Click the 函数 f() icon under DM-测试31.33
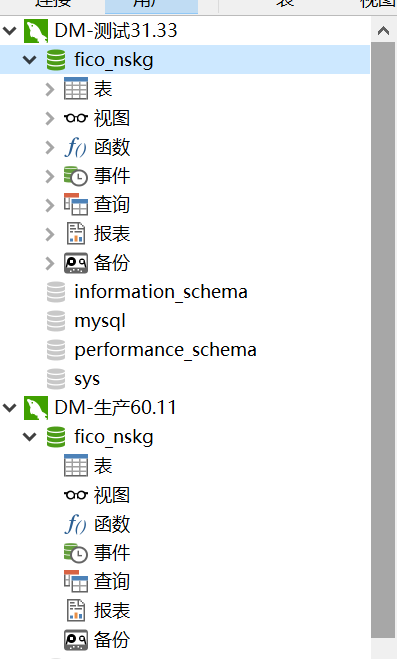 click(x=76, y=147)
